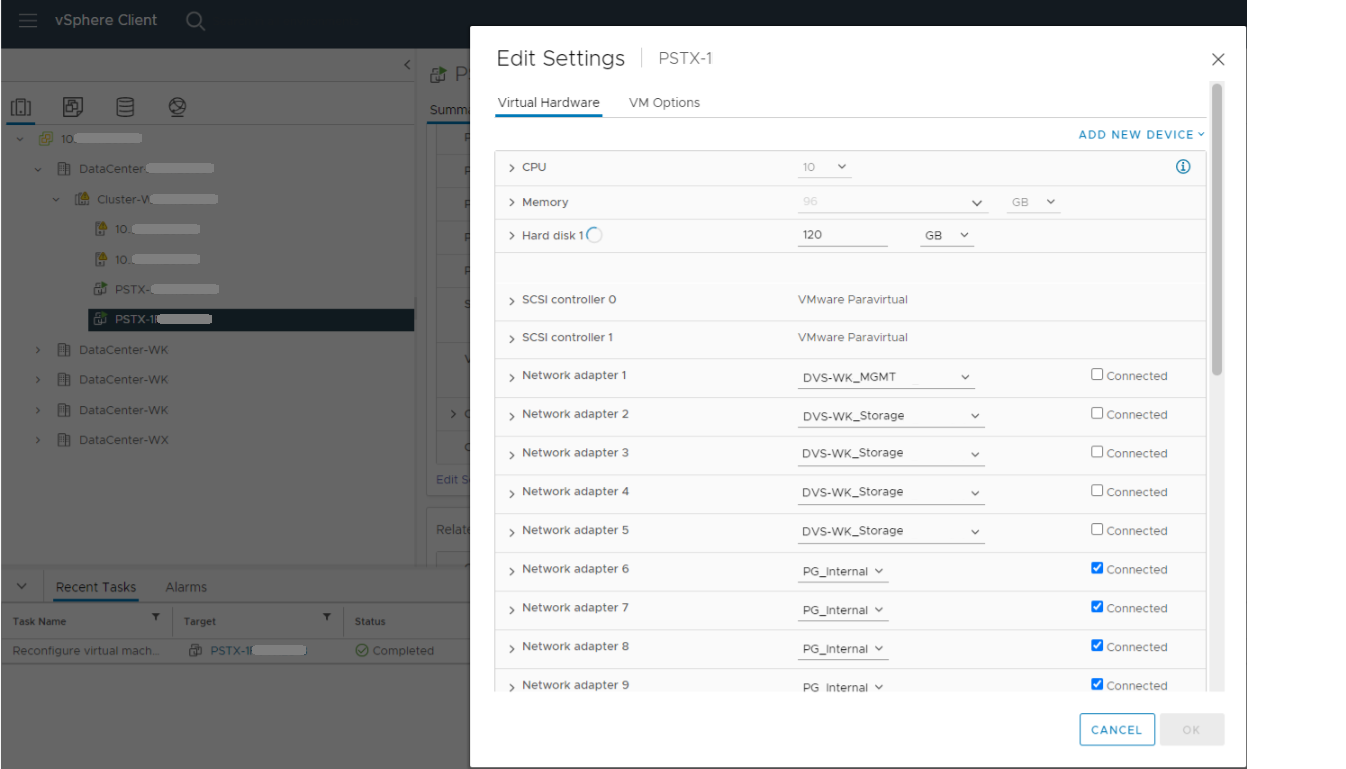1346x769 pixels.
Task: Switch to VMs and Templates inventory view
Action: tap(72, 106)
